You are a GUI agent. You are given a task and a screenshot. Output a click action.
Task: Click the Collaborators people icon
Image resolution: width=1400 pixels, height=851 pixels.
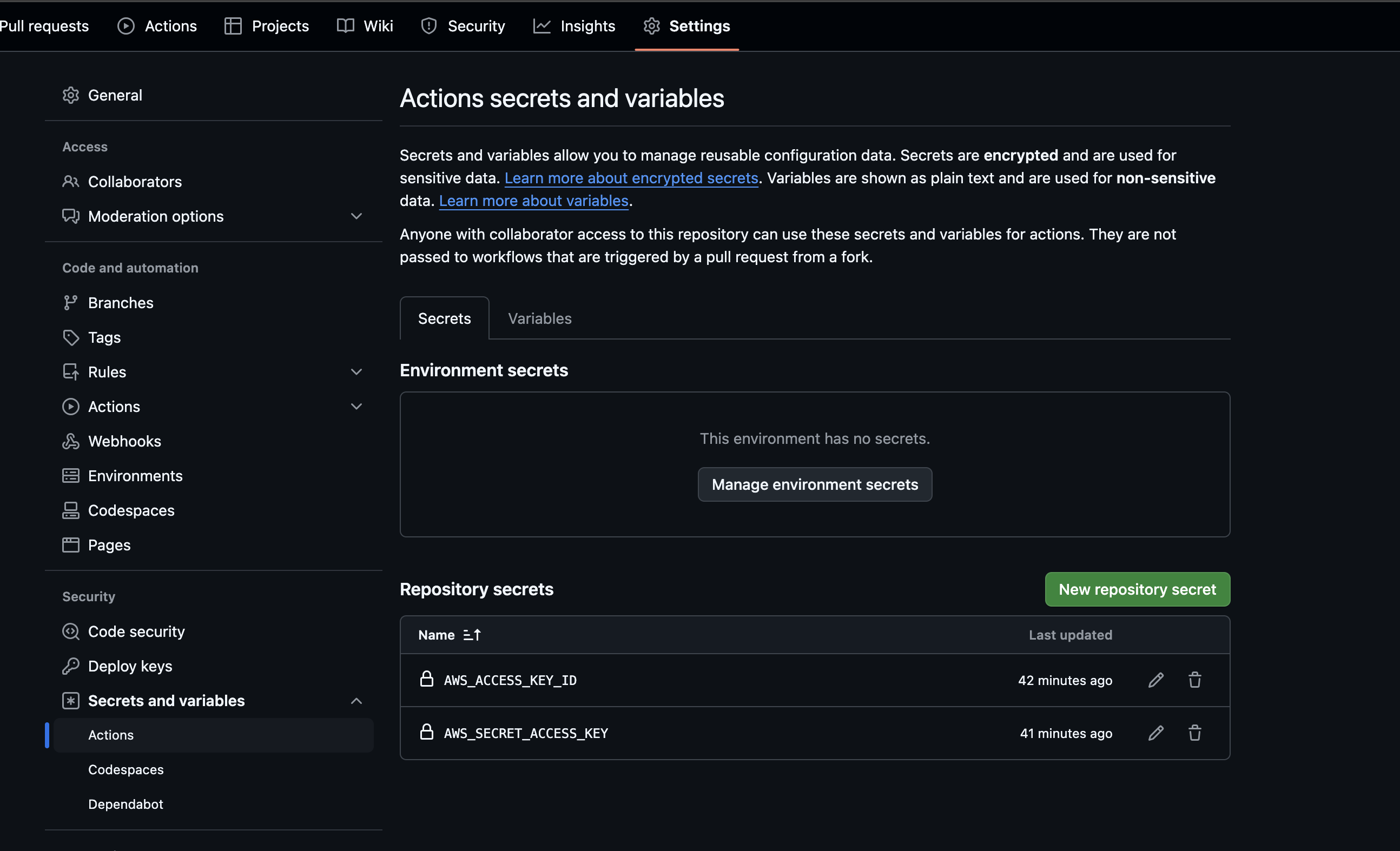coord(70,182)
